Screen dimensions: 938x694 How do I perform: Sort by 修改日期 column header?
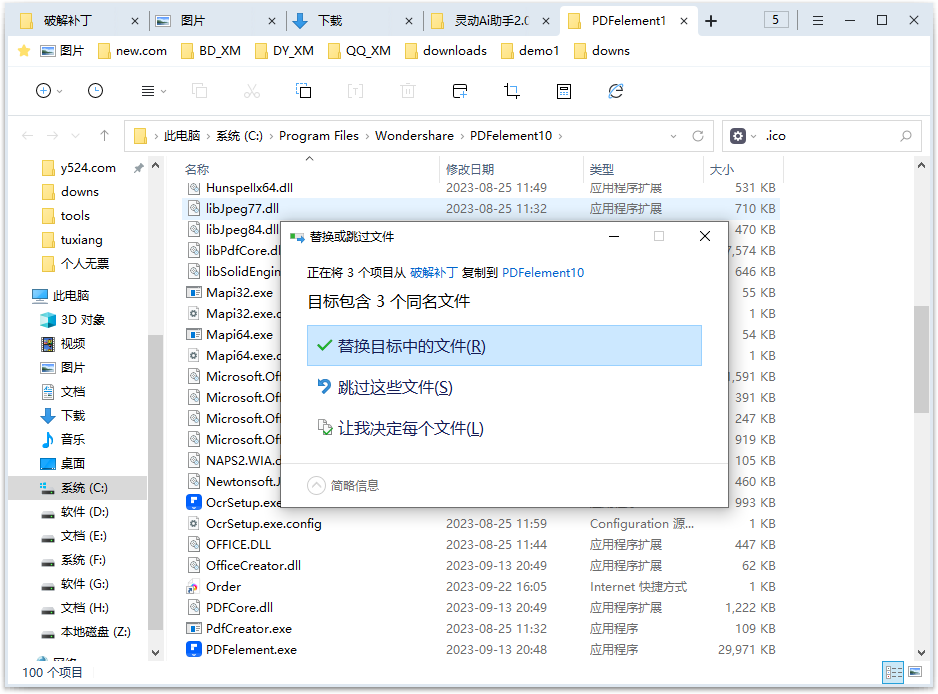pyautogui.click(x=470, y=169)
